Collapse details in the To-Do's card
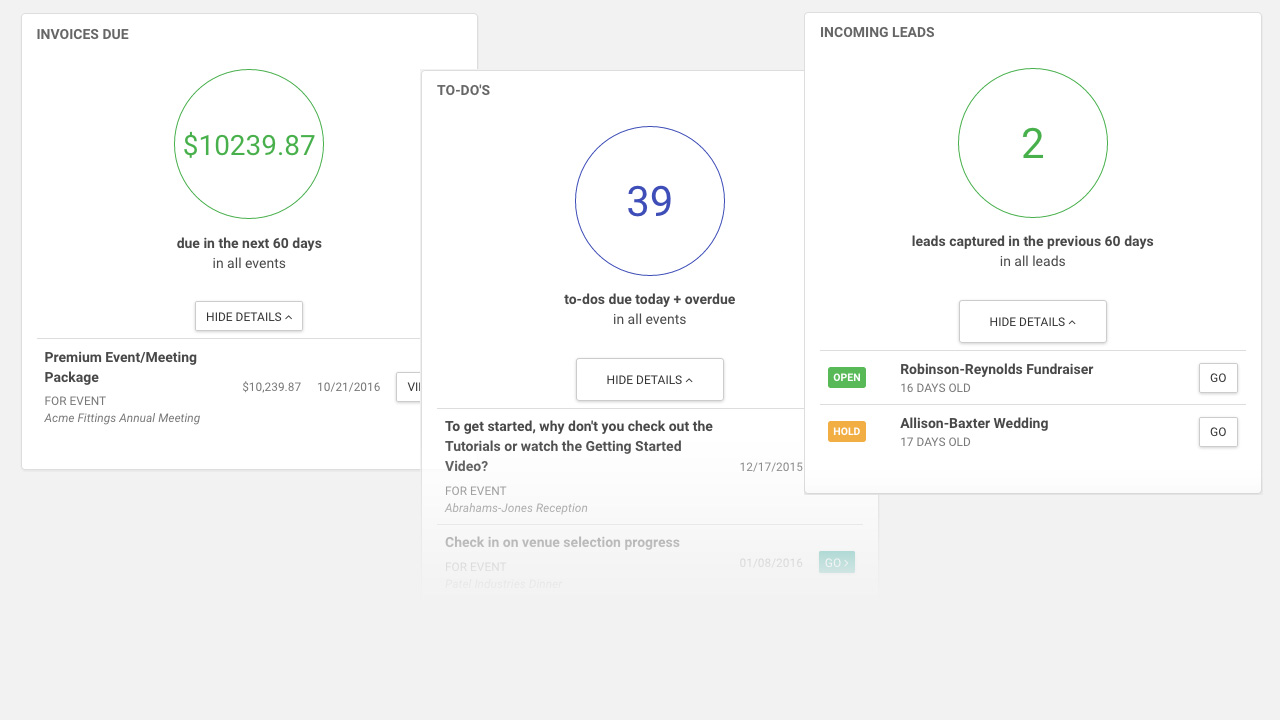 coord(649,380)
